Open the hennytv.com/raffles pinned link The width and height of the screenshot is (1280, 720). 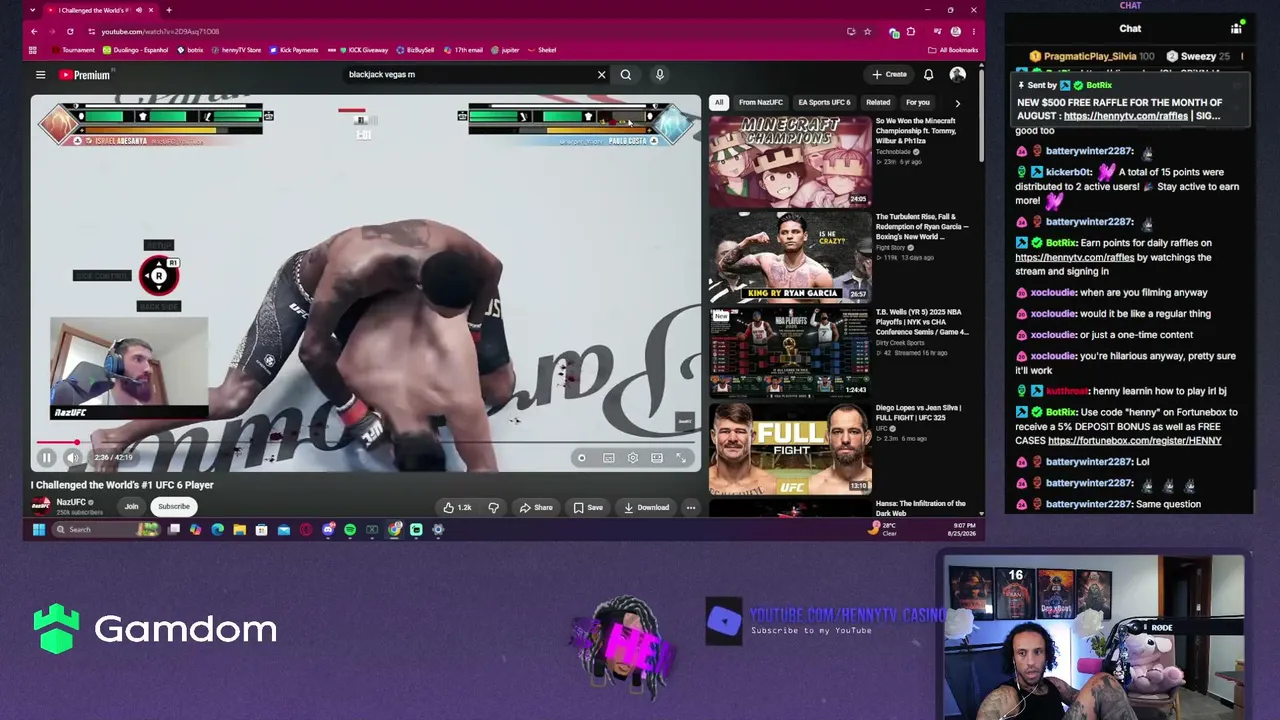[1126, 116]
